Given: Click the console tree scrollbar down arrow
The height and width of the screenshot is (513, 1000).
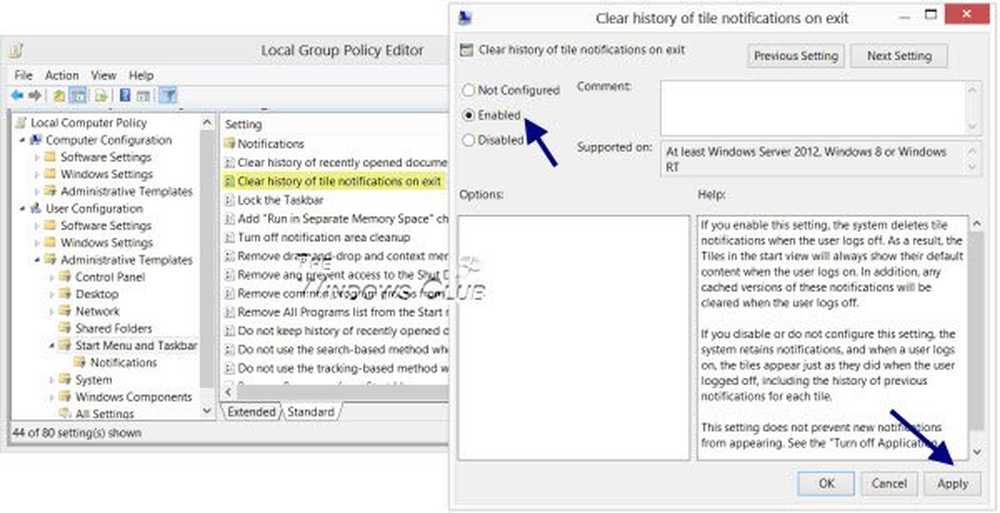Looking at the screenshot, I should (207, 412).
